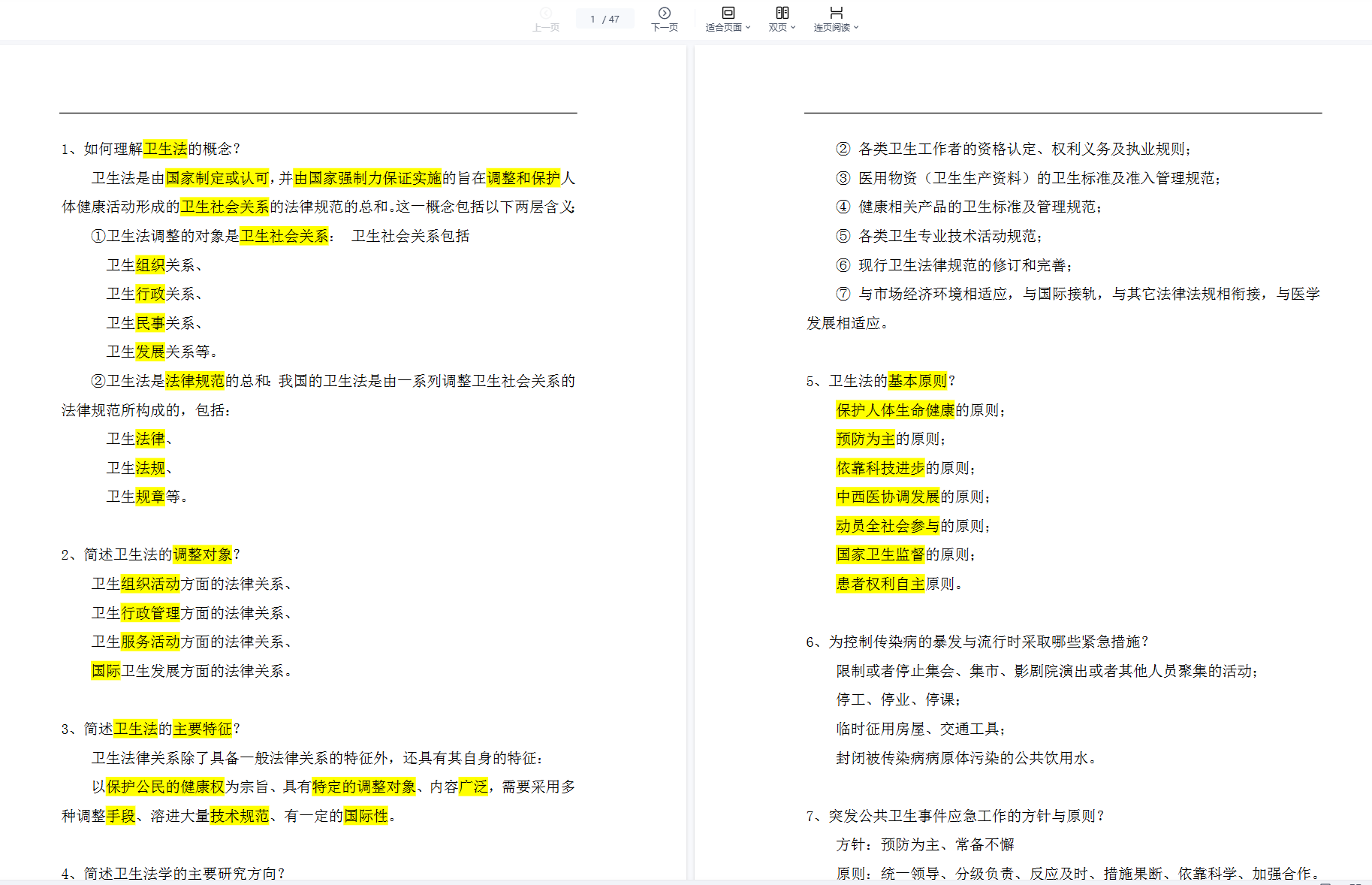This screenshot has height=885, width=1372.
Task: Click the highlighted phrase 特定的调整对象
Action: (x=363, y=787)
